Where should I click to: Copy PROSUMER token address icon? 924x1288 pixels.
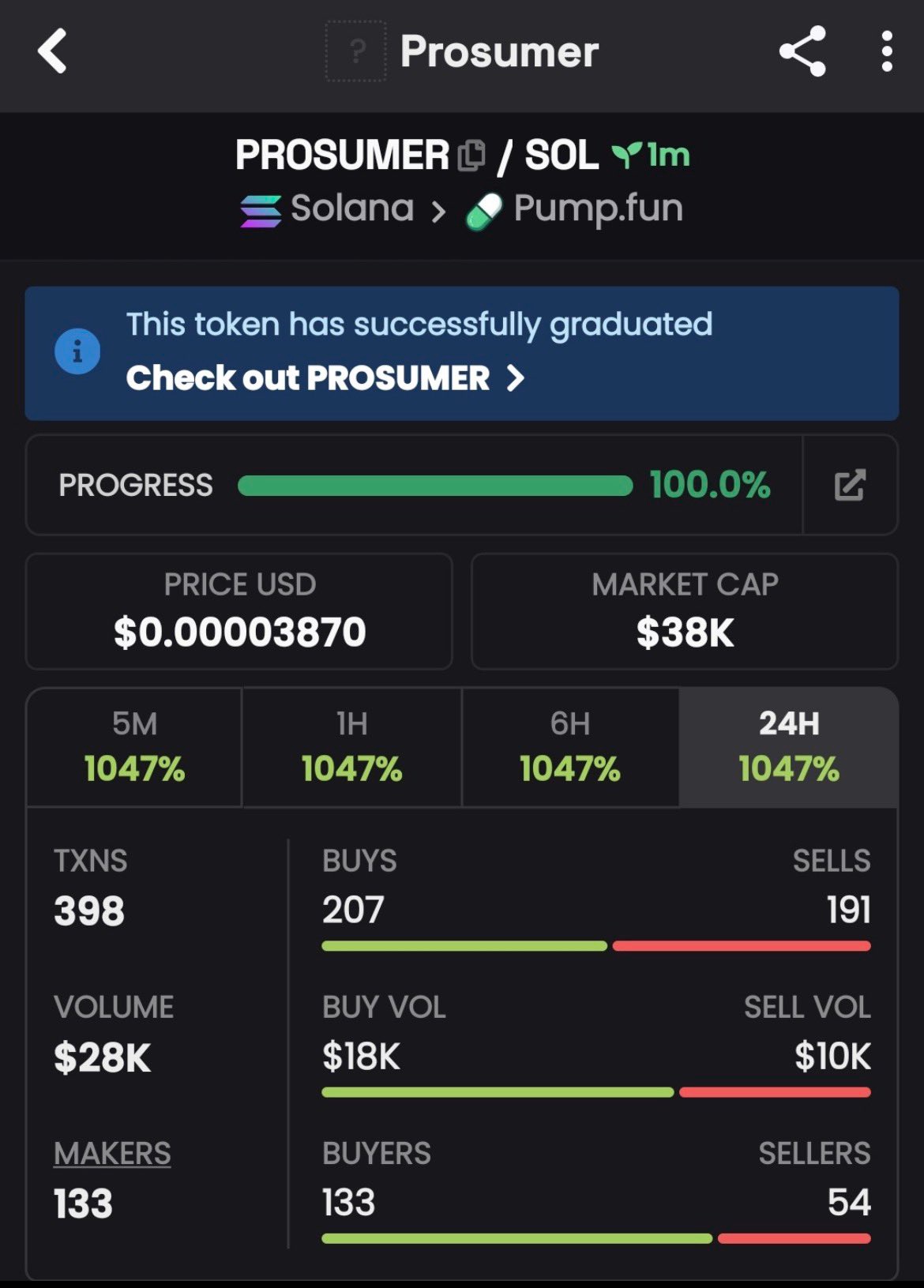(471, 155)
